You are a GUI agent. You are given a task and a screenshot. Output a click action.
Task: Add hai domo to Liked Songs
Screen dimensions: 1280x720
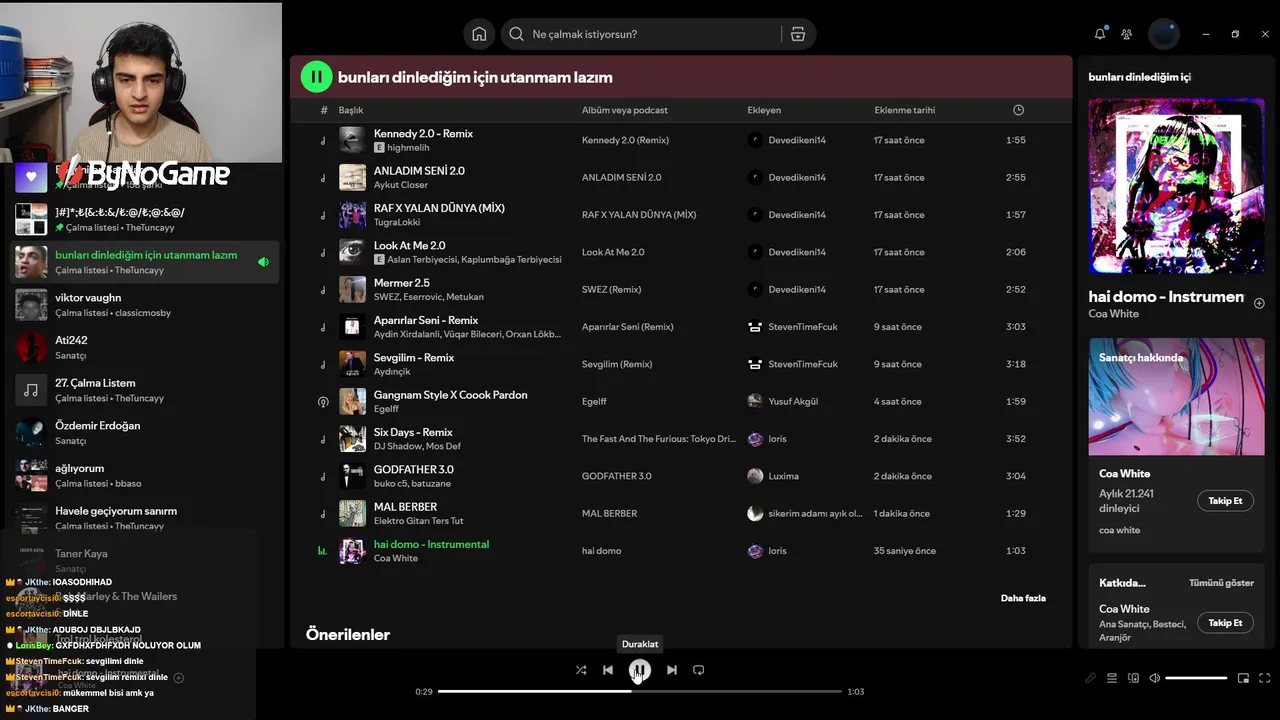coord(1259,303)
